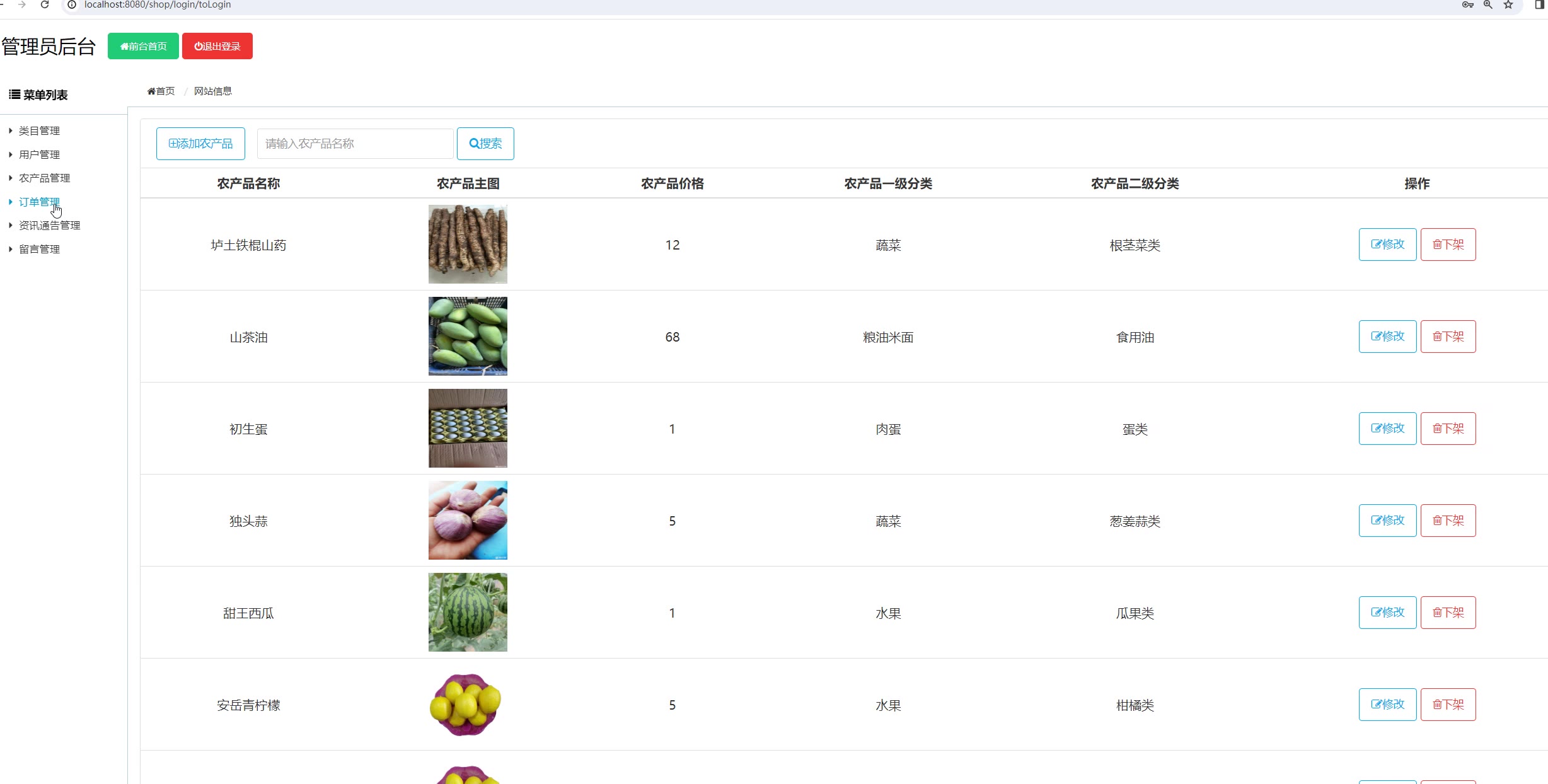Screen dimensions: 1548x784
Task: Focus the 请输入农产品名称 search field
Action: (x=355, y=144)
